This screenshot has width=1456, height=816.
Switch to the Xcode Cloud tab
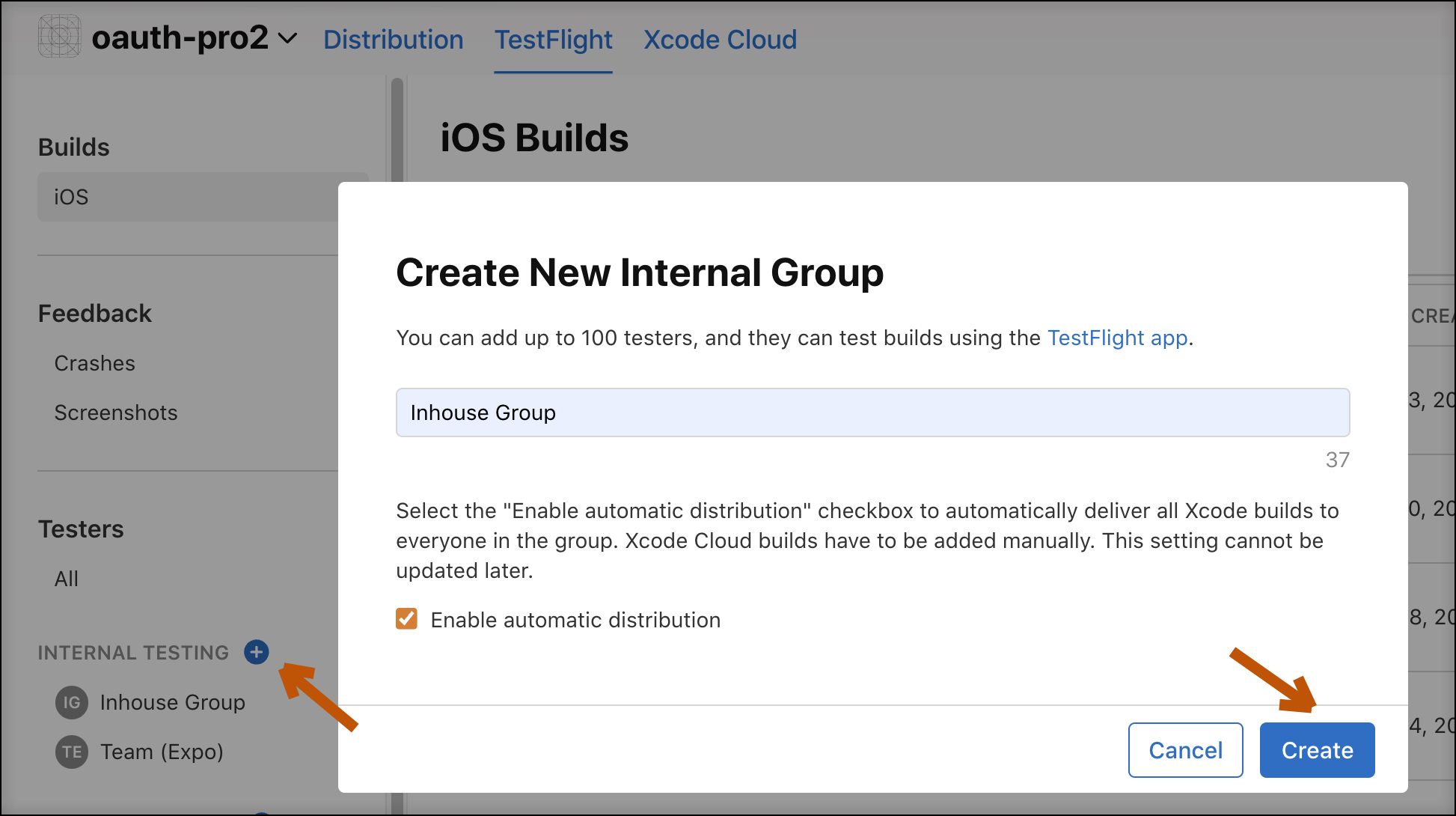pyautogui.click(x=720, y=39)
